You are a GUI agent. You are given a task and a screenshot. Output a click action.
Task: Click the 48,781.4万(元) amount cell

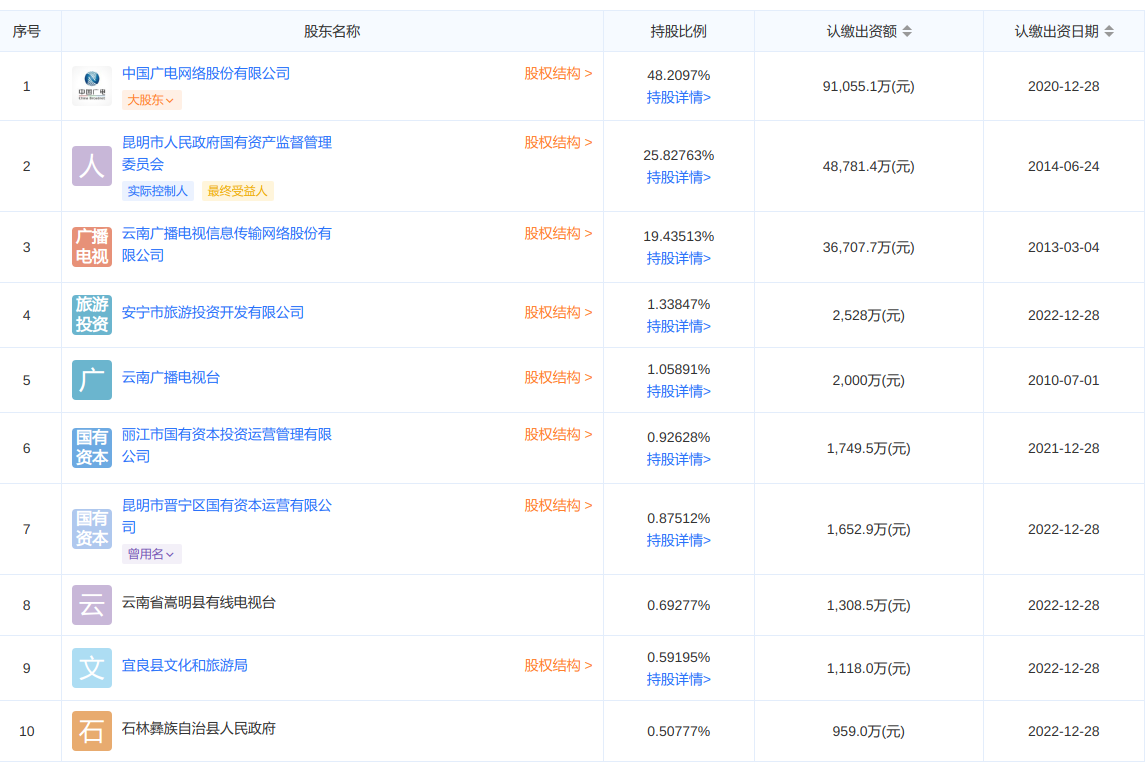(868, 166)
